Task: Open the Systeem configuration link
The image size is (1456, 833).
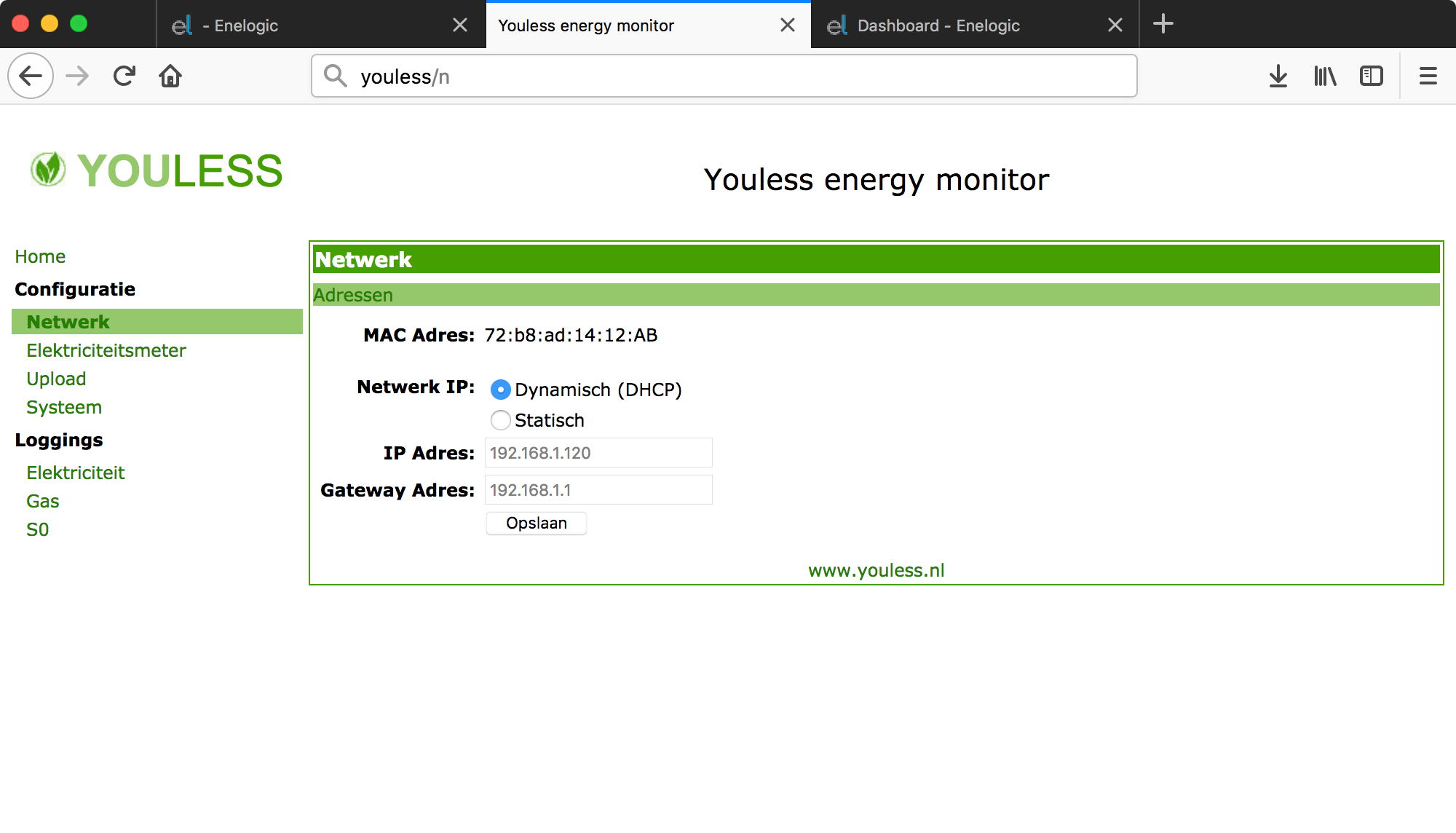Action: tap(64, 407)
